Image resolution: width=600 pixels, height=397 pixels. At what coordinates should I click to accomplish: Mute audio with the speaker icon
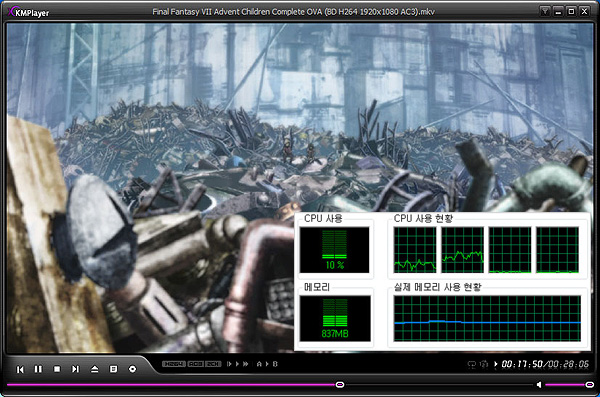coord(539,384)
